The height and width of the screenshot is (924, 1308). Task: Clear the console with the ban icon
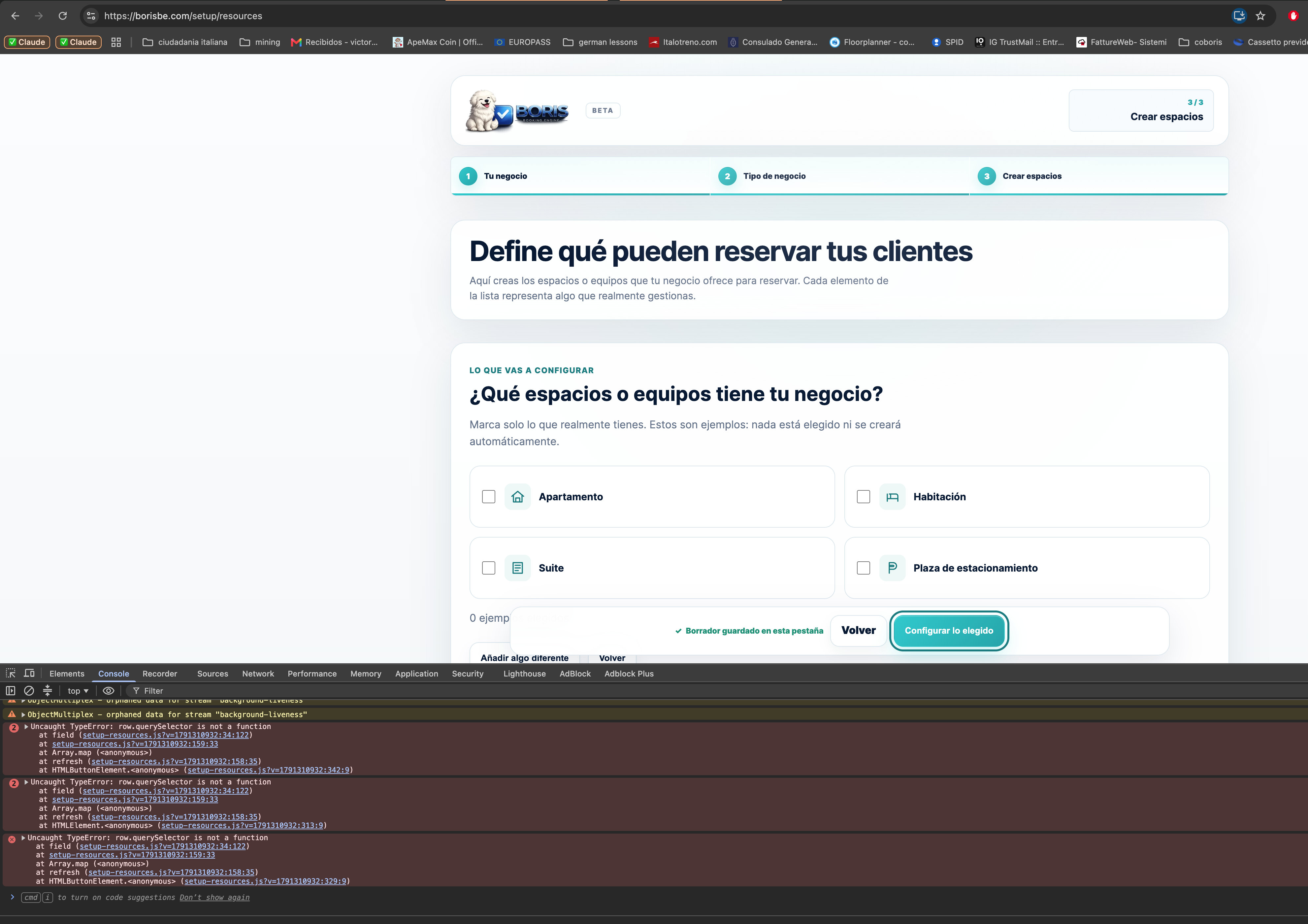click(29, 690)
